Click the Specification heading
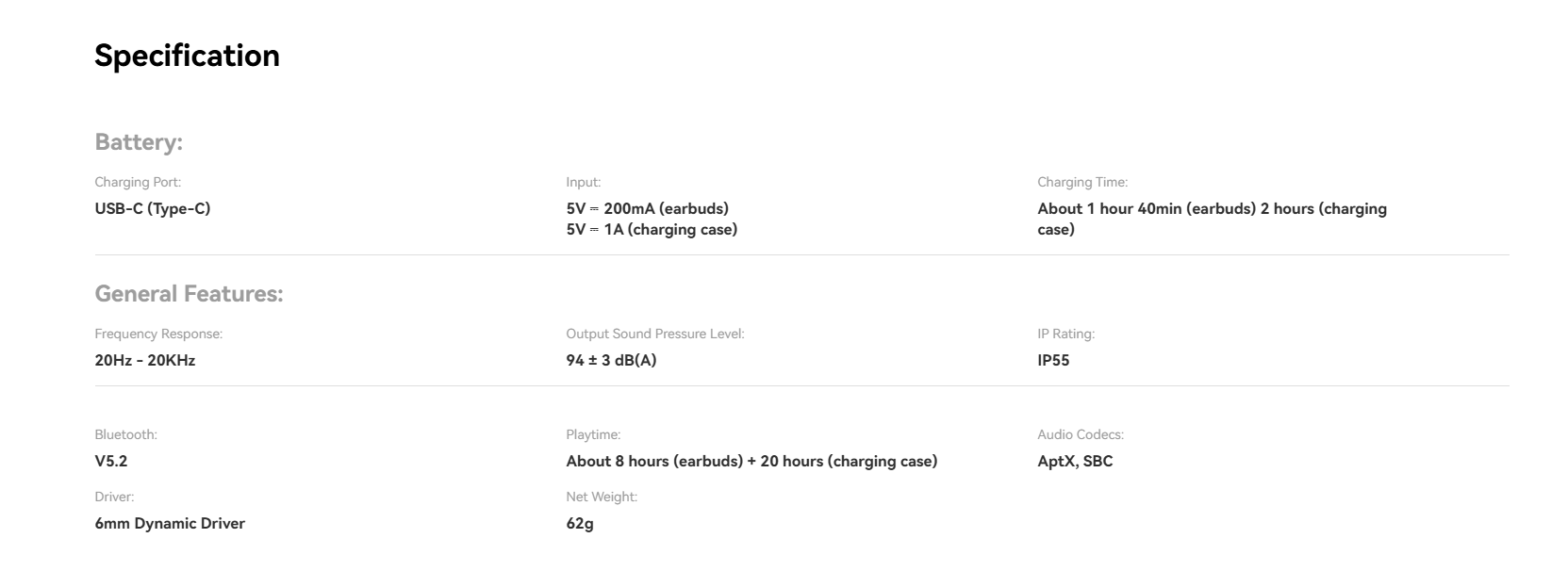Viewport: 1568px width, 571px height. coord(187,56)
